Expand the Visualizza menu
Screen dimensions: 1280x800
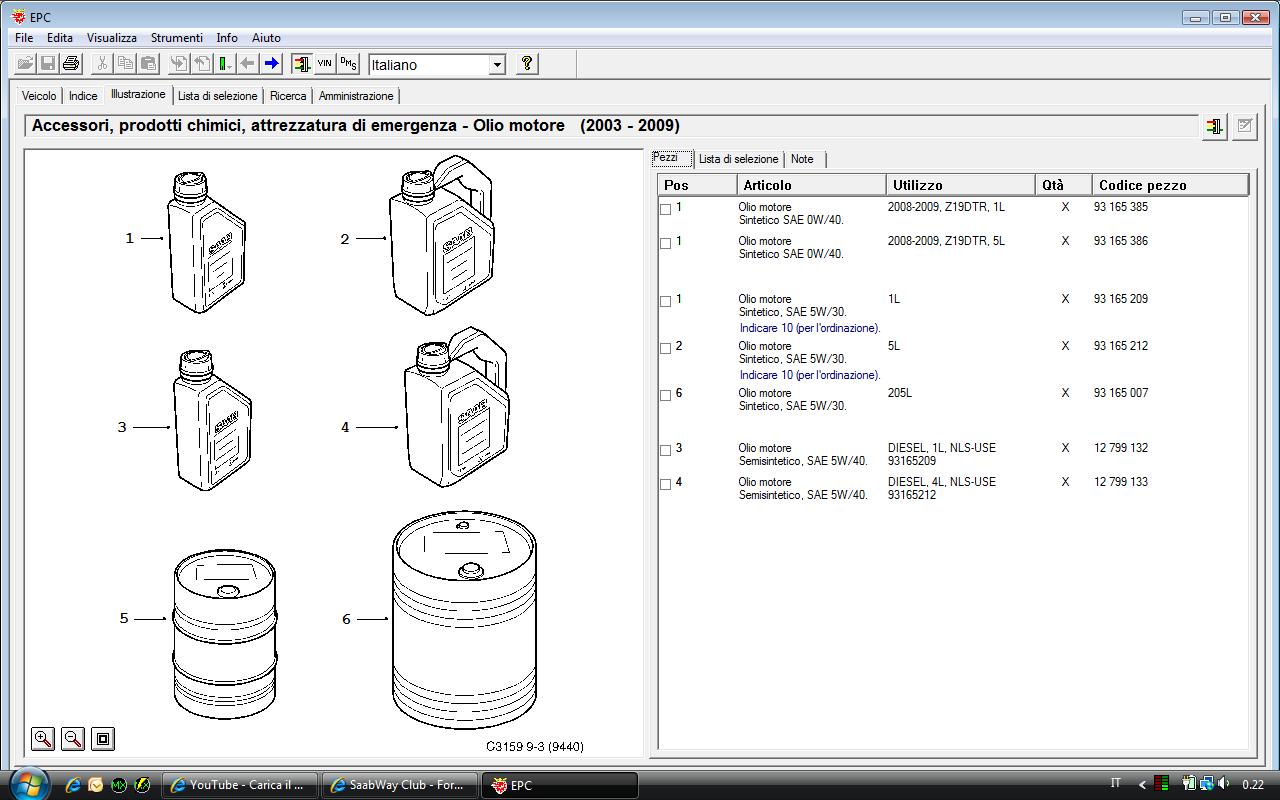point(111,38)
